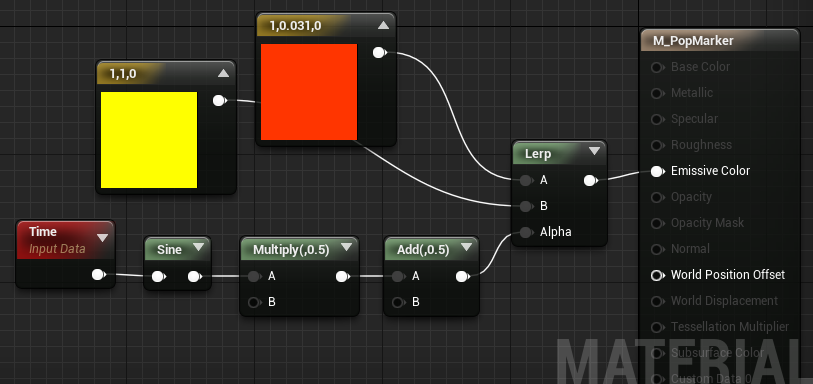This screenshot has width=813, height=384.
Task: Click the Sine node input pin
Action: 158,277
